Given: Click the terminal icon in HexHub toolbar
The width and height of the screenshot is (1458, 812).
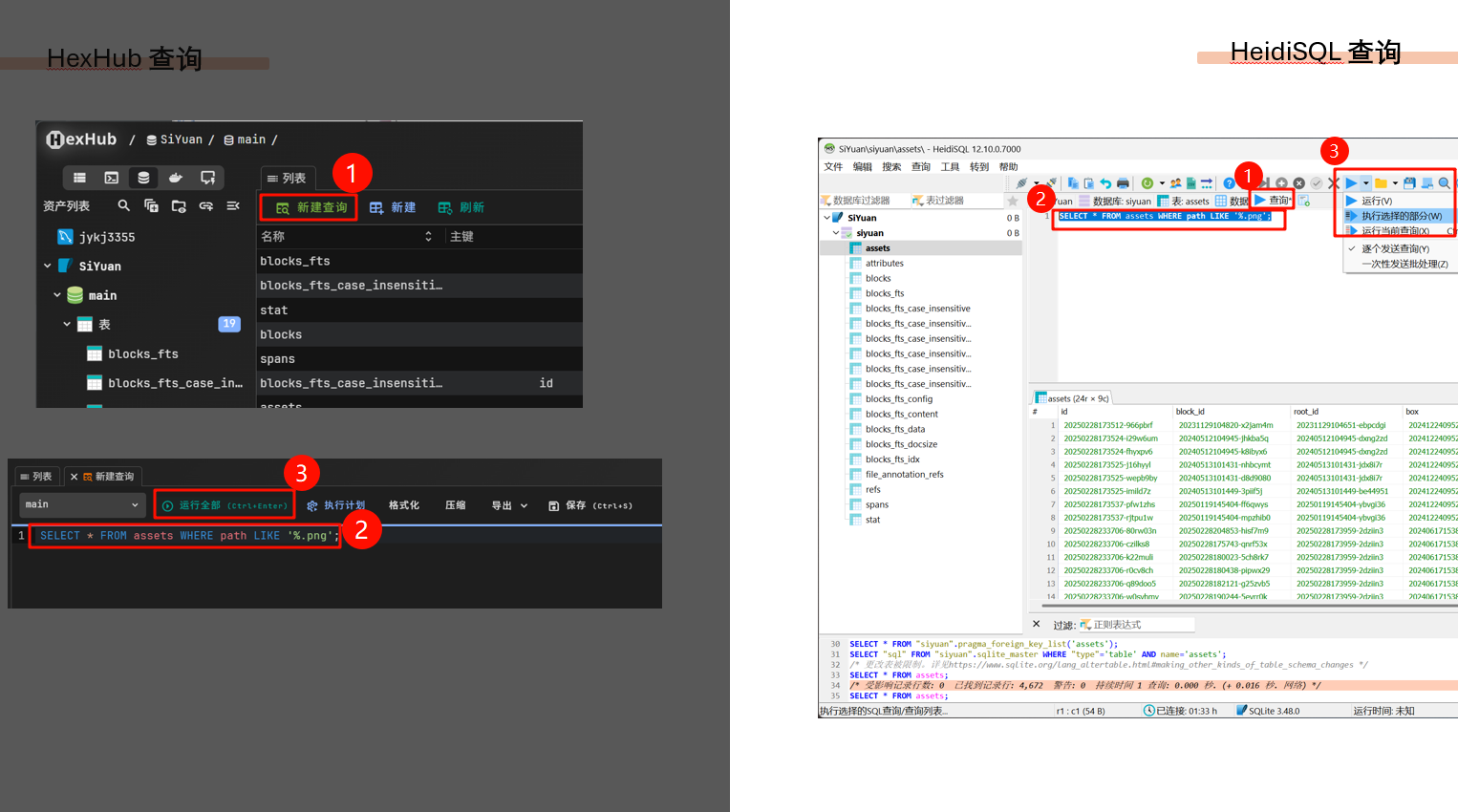Looking at the screenshot, I should click(112, 178).
